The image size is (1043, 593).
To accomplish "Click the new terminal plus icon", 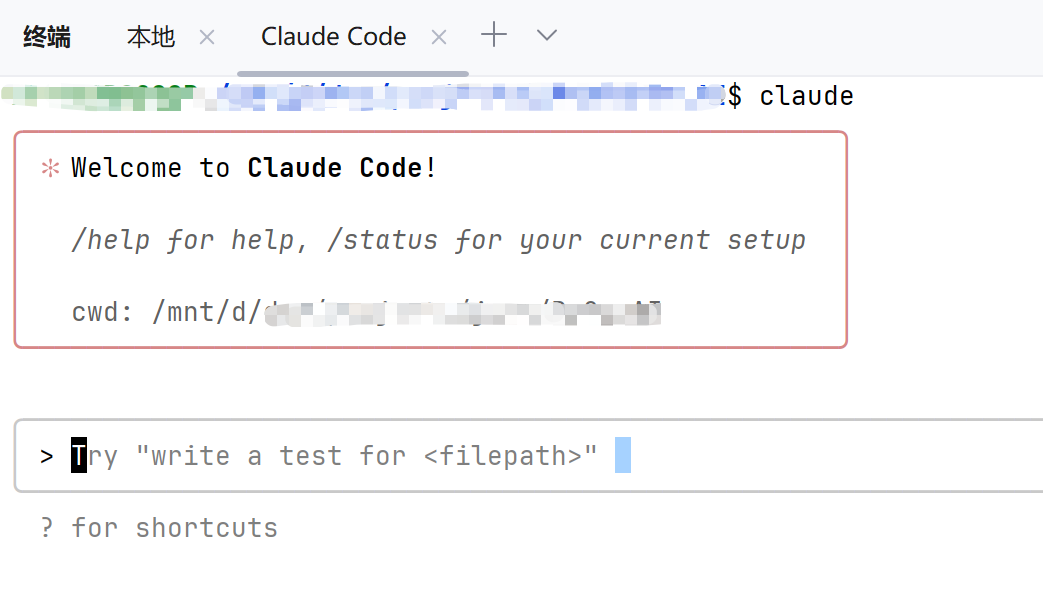I will [493, 35].
